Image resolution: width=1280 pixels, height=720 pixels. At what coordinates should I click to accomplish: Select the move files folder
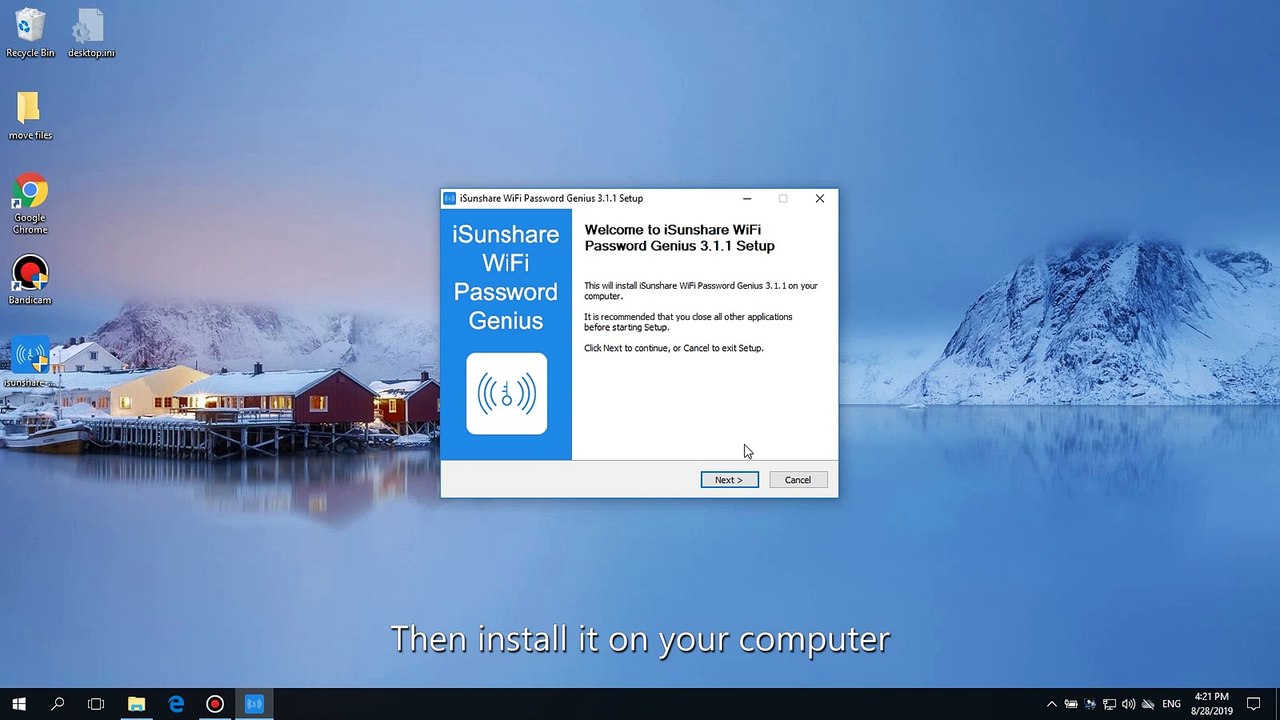(30, 116)
